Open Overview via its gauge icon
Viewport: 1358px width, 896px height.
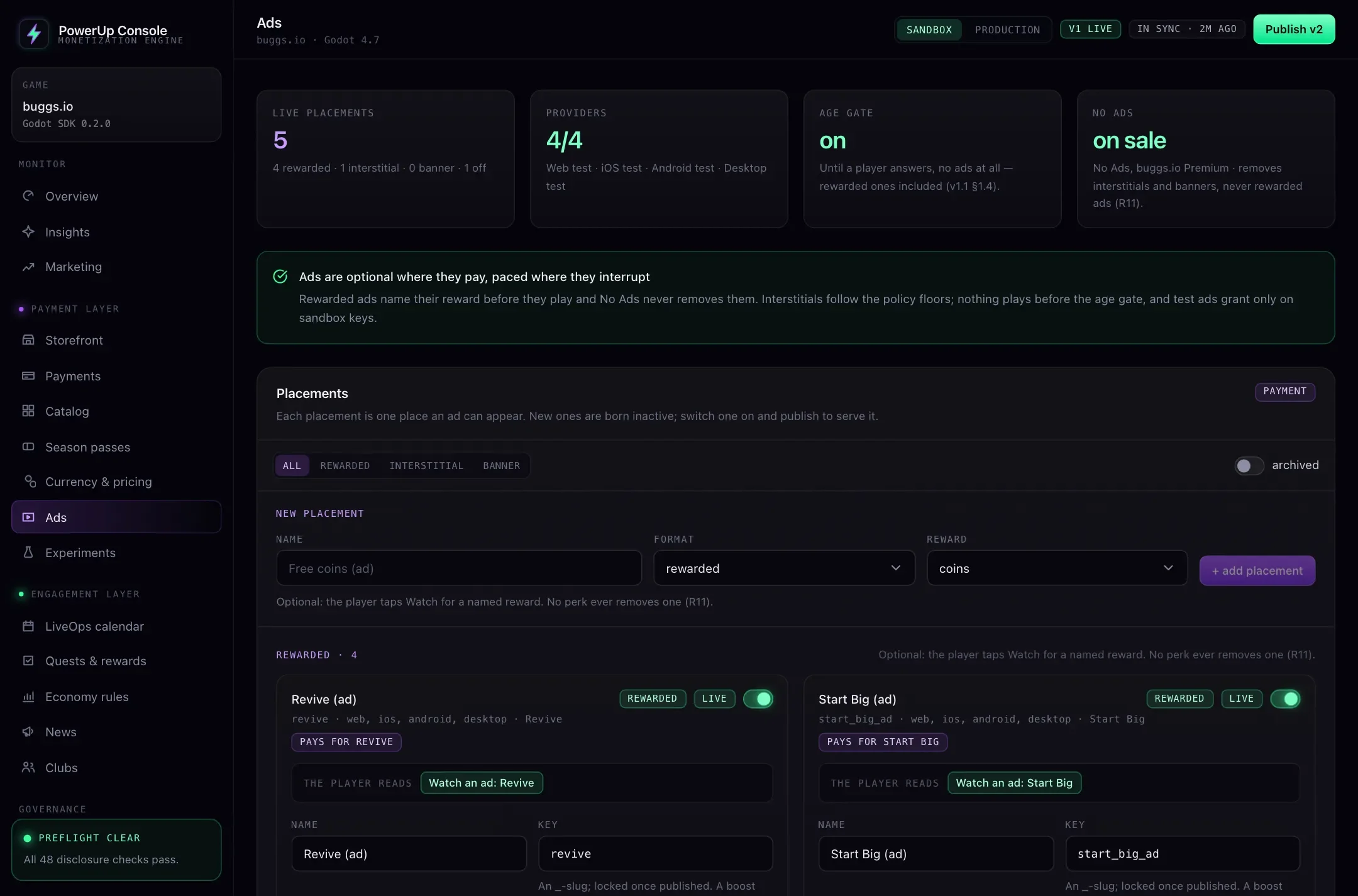(28, 196)
